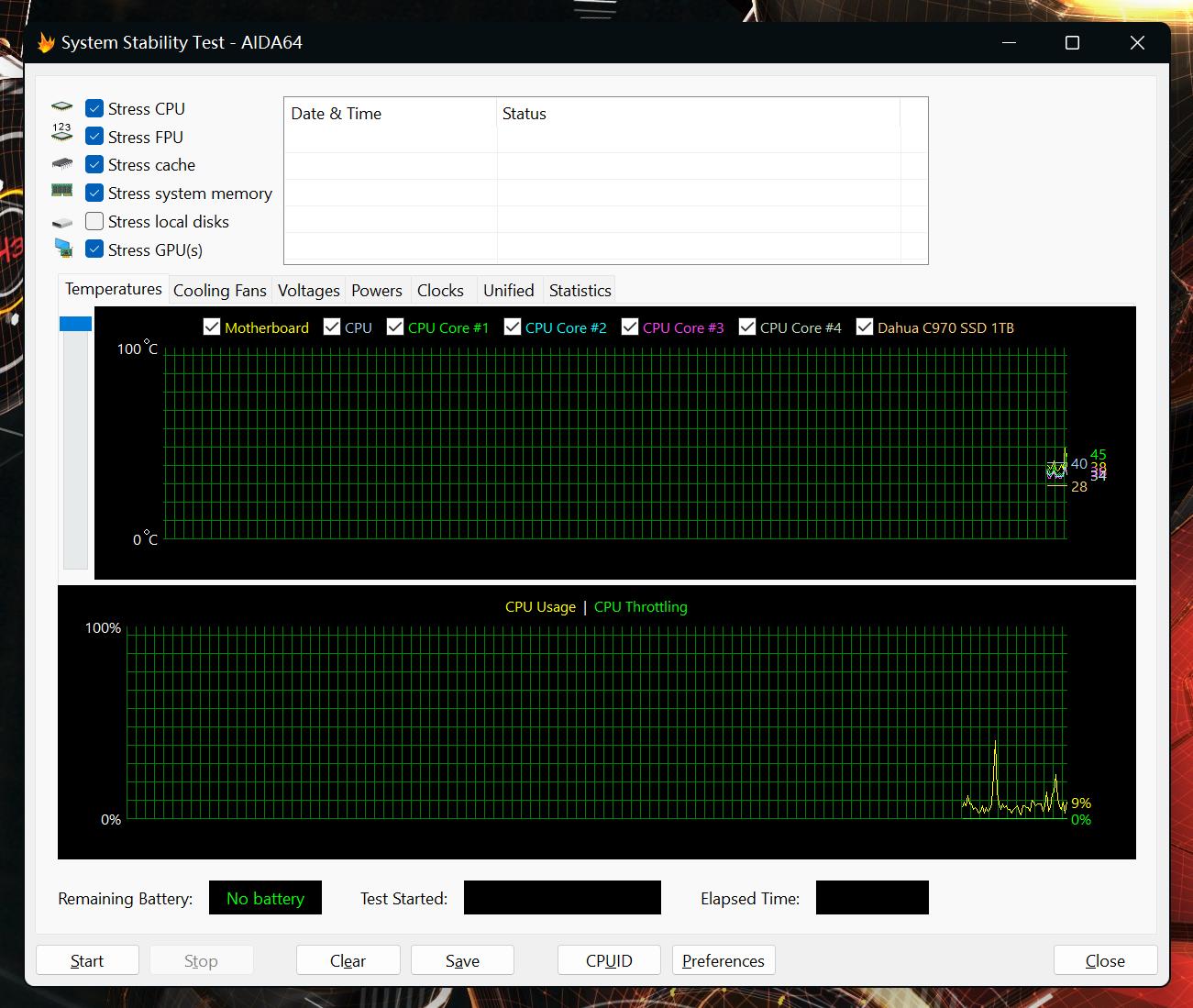The image size is (1193, 1008).
Task: Click the Date & Time column header
Action: tap(337, 114)
